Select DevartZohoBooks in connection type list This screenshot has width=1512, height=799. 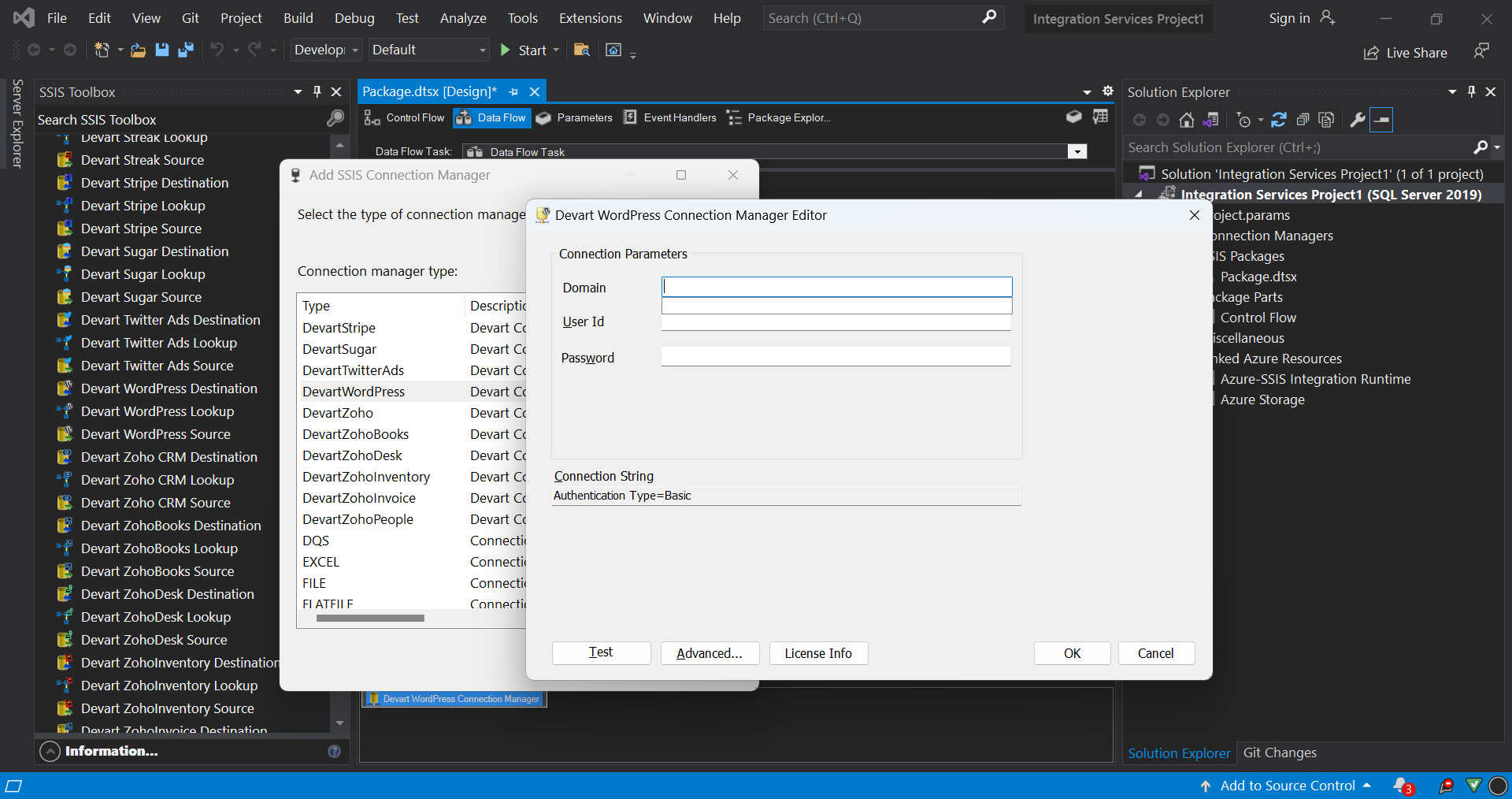355,434
